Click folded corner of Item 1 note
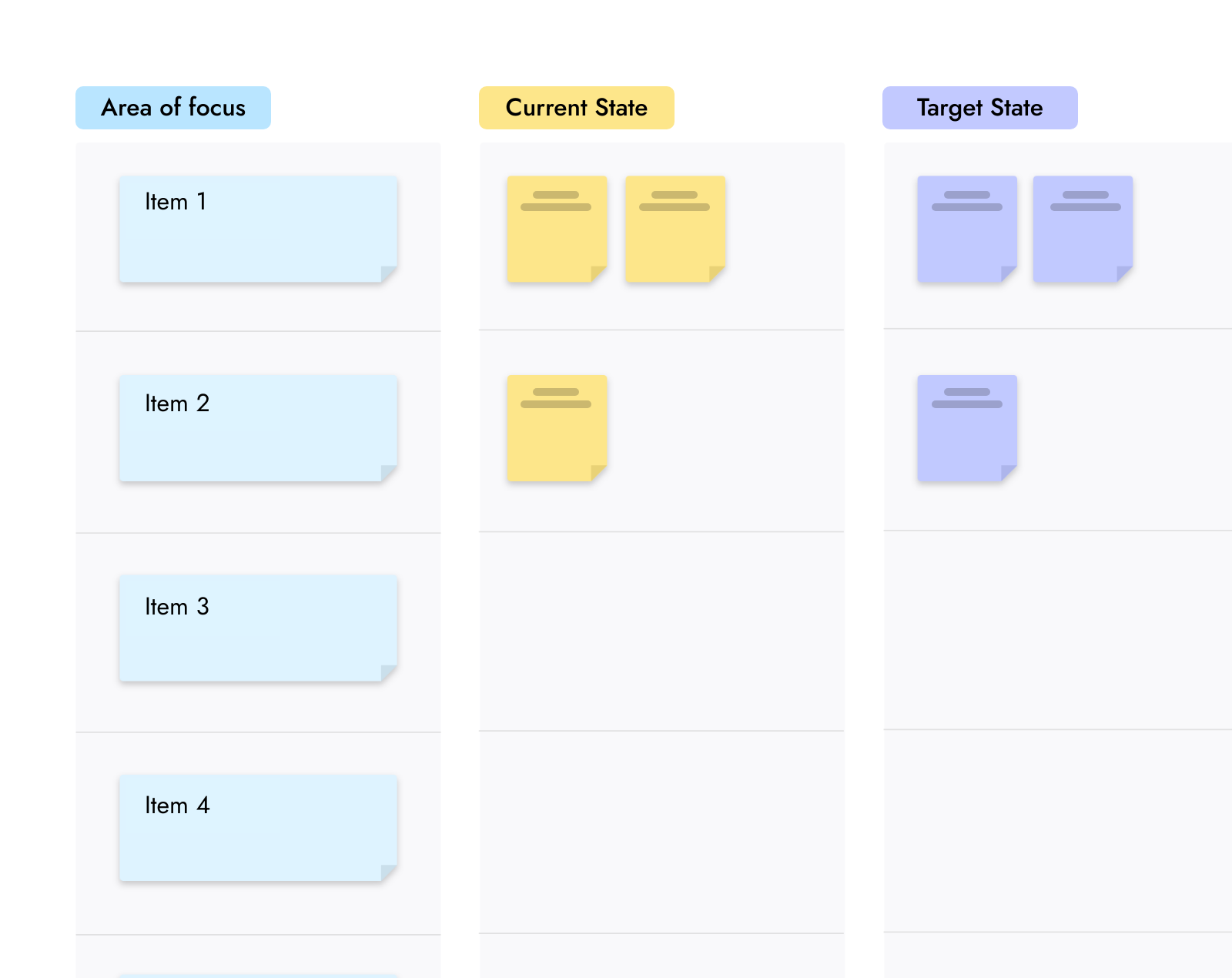Viewport: 1232px width, 978px height. [389, 274]
